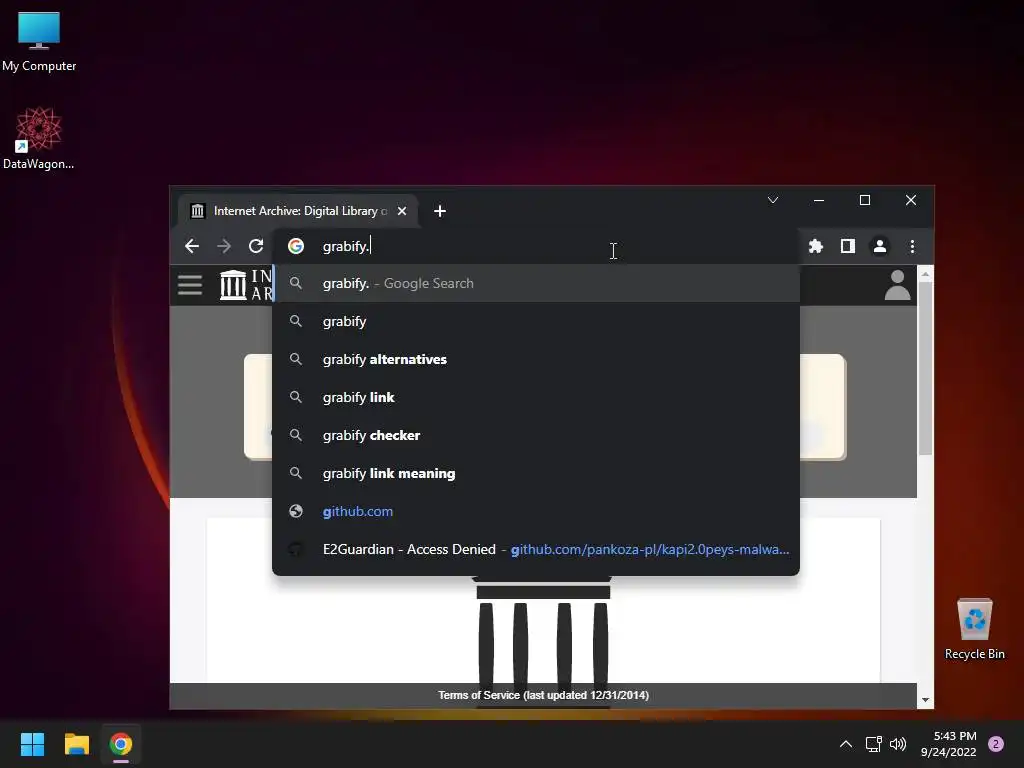Image resolution: width=1024 pixels, height=768 pixels.
Task: Open the tab search chevron in title bar
Action: pyautogui.click(x=773, y=200)
